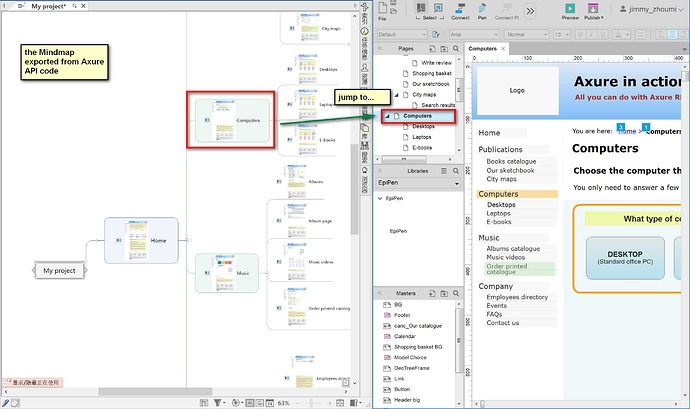Collapse the Computers page tree node
690x409 pixels.
(387, 116)
